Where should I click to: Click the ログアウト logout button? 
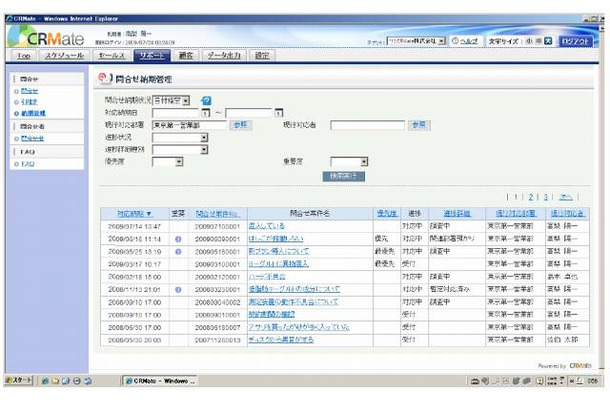(577, 41)
